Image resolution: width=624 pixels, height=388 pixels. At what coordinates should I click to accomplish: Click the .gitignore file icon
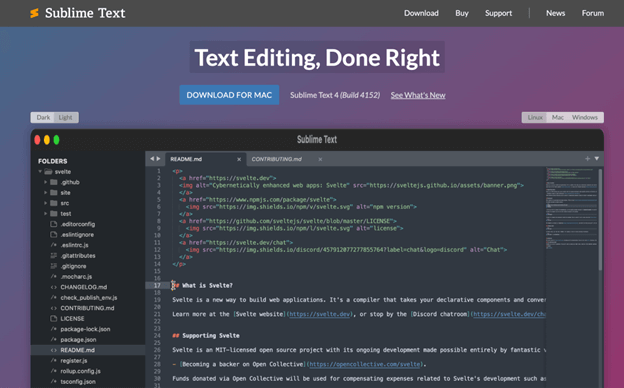54,266
